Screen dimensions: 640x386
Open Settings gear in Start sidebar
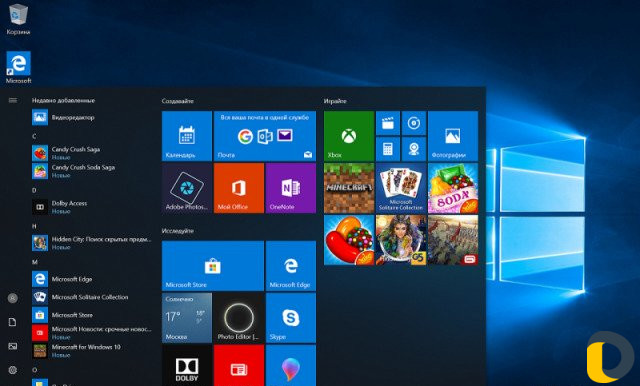coord(13,370)
